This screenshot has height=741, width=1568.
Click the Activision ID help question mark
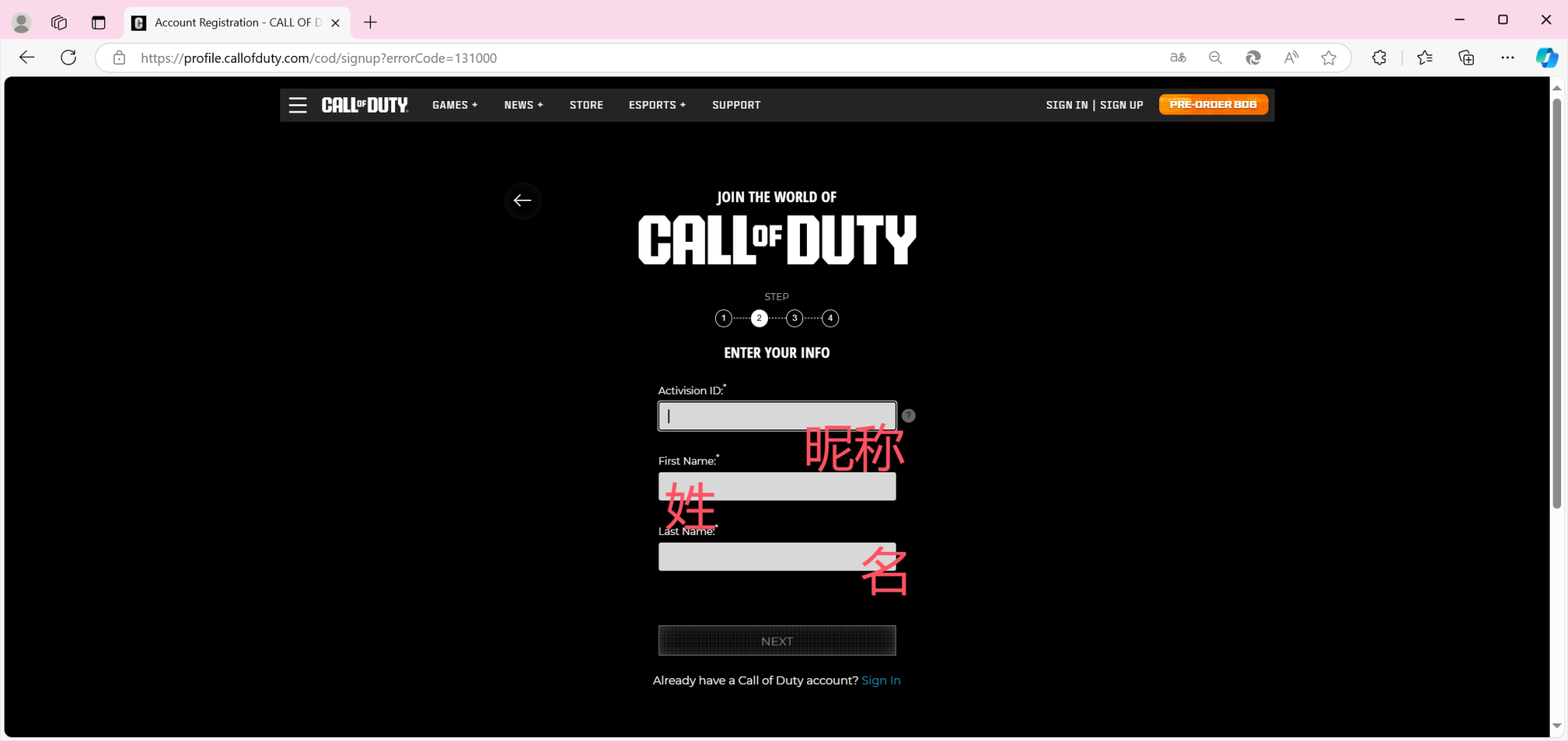908,415
